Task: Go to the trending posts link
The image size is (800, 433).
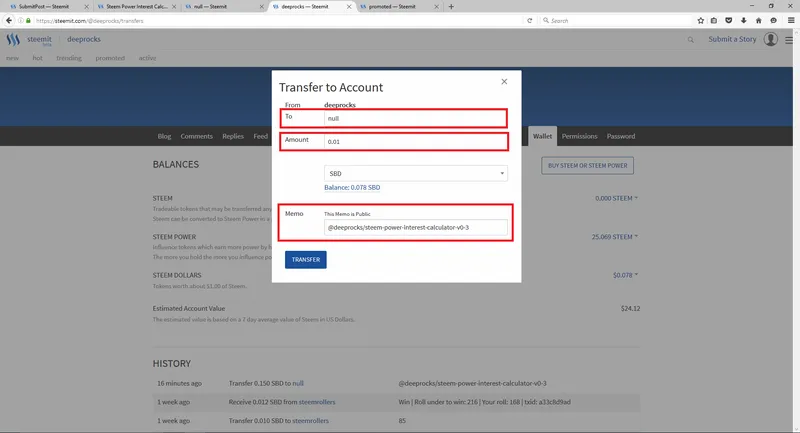Action: (x=69, y=58)
